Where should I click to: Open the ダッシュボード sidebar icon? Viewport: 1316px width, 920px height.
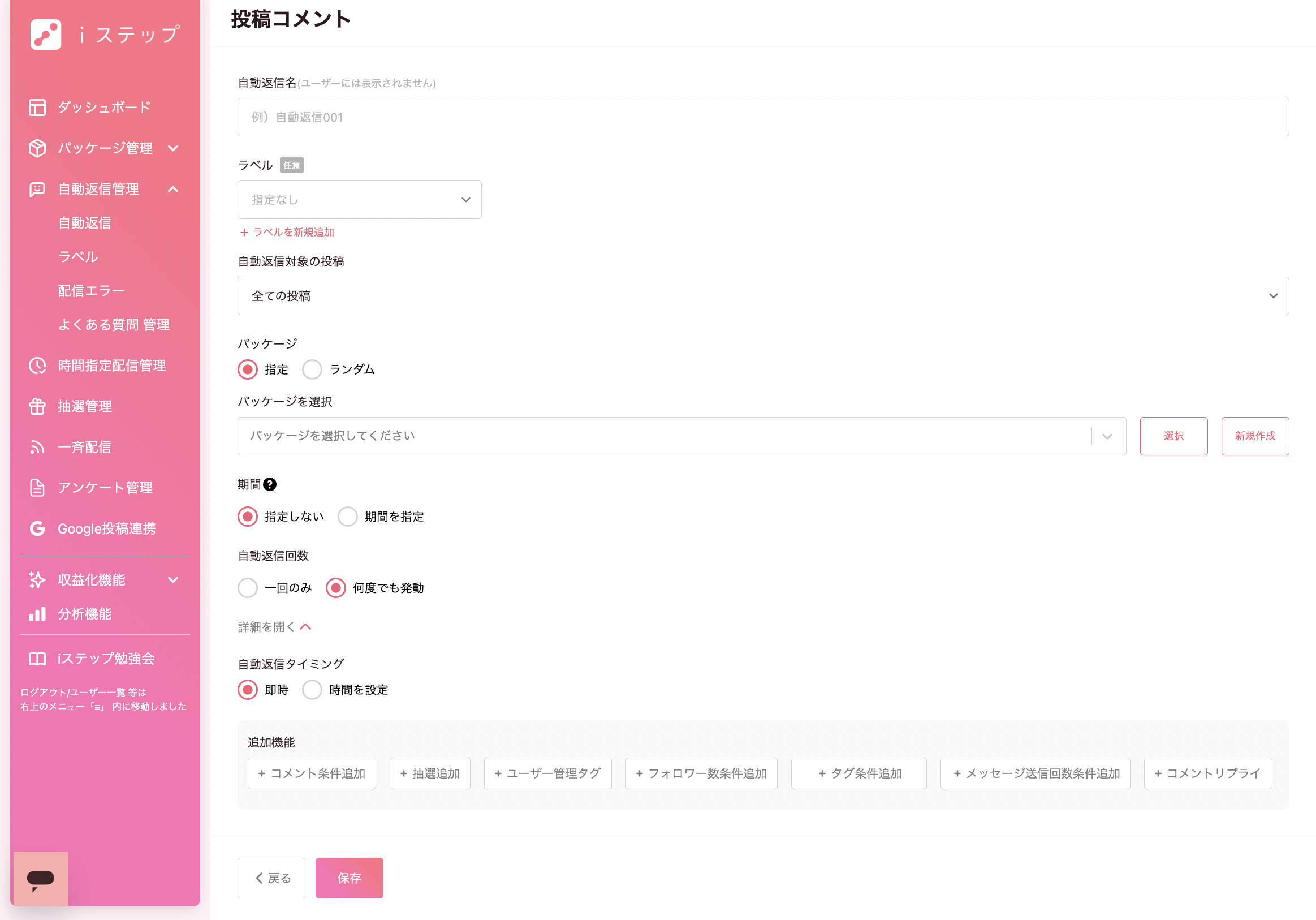[x=37, y=108]
